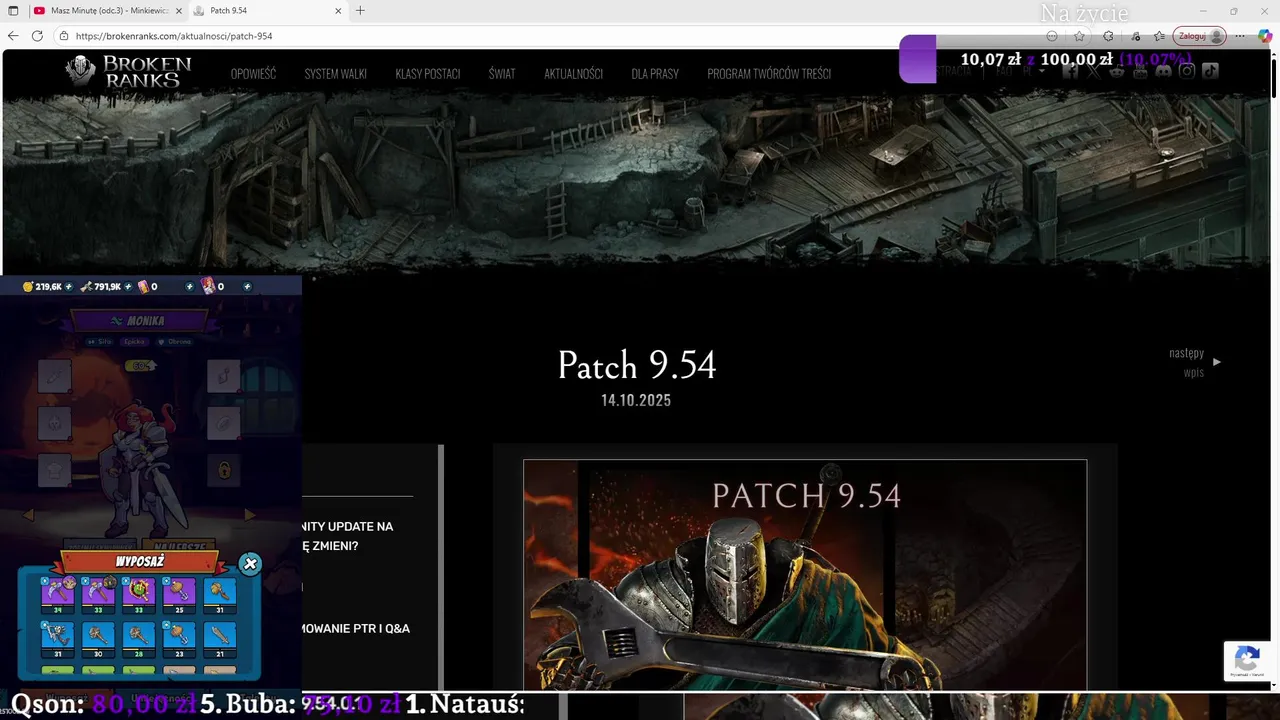
Task: Open the tab actions menu icon
Action: pyautogui.click(x=13, y=11)
